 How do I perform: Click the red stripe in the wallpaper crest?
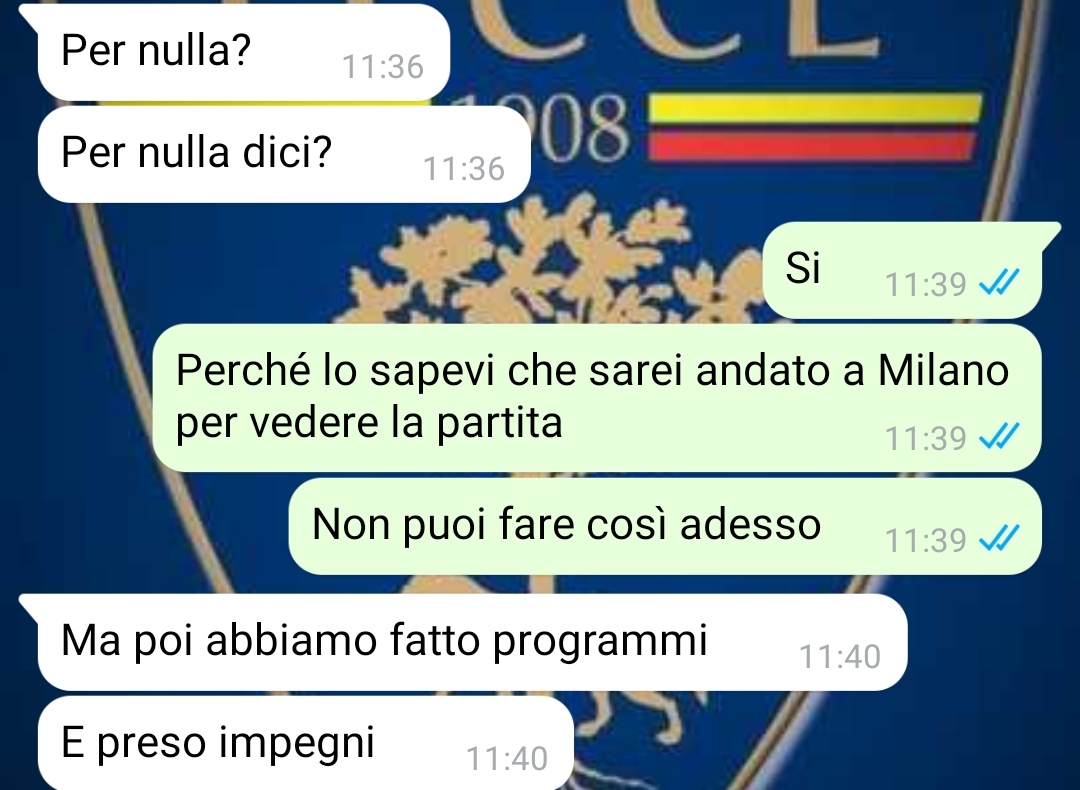[812, 147]
